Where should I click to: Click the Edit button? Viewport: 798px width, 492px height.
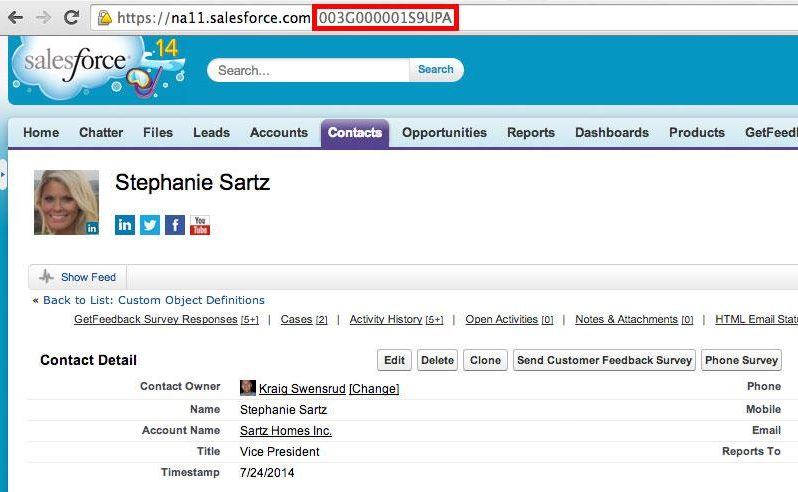(x=394, y=360)
